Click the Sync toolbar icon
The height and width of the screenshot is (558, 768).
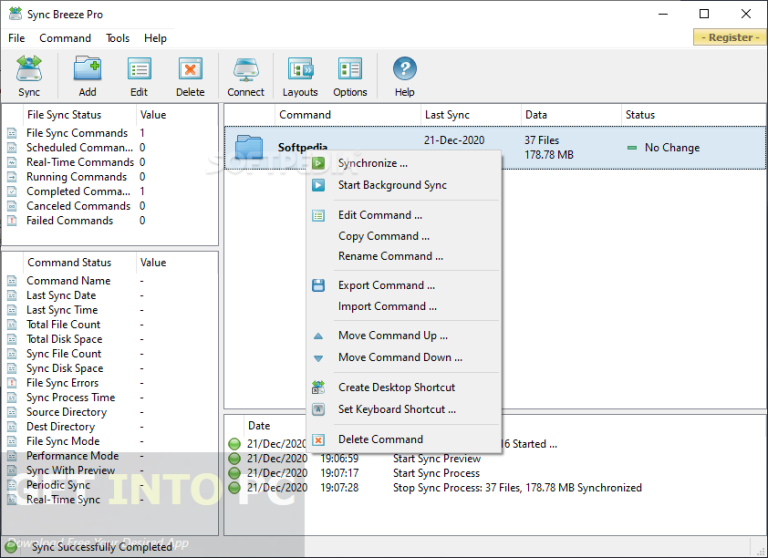click(x=29, y=76)
